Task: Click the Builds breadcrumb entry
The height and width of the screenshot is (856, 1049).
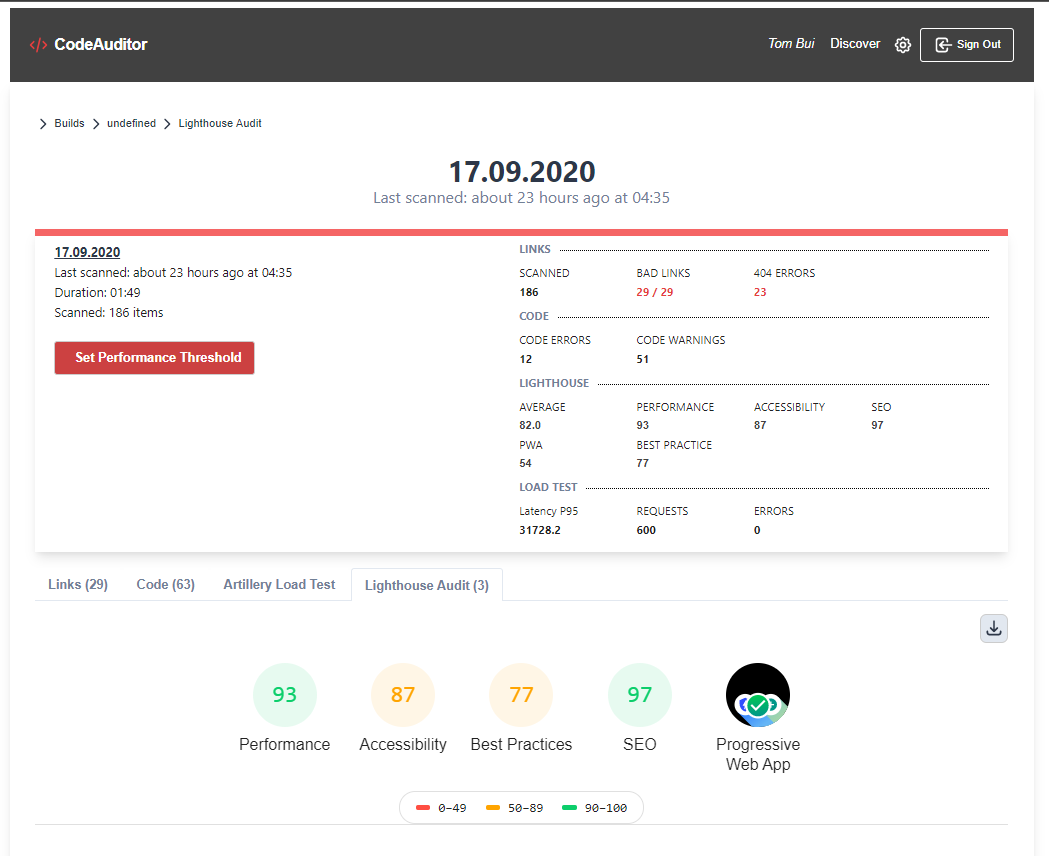Action: [69, 123]
